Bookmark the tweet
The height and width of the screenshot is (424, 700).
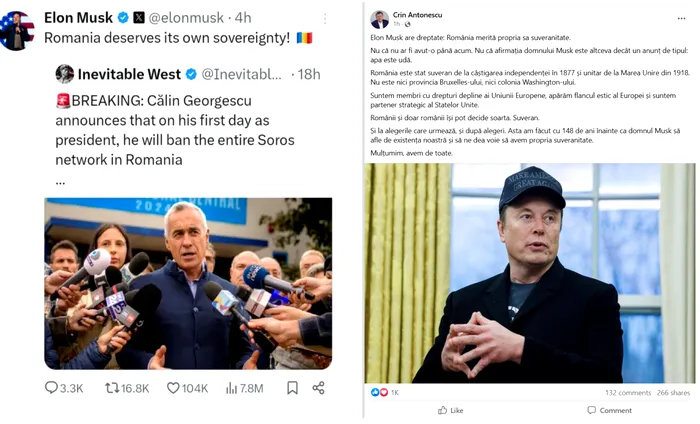293,388
